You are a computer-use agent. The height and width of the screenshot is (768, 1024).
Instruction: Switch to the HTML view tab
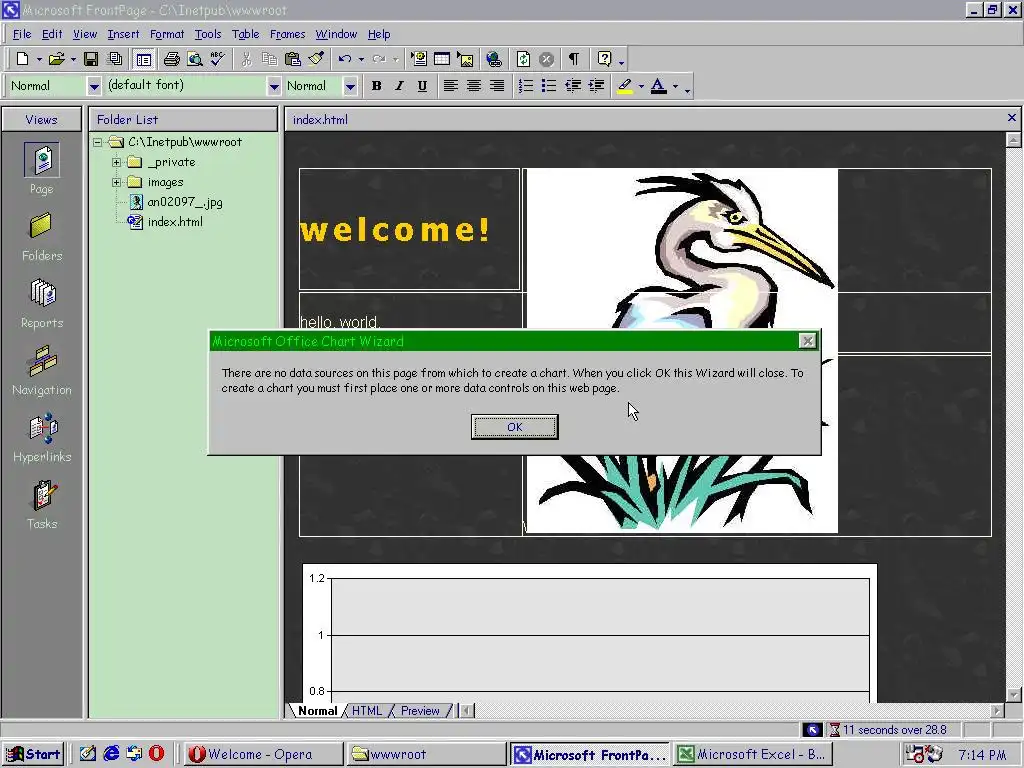366,711
